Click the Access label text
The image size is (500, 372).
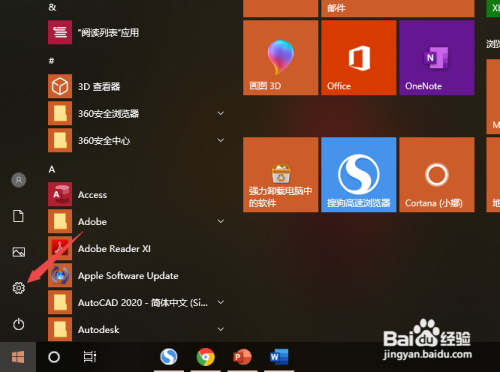92,195
